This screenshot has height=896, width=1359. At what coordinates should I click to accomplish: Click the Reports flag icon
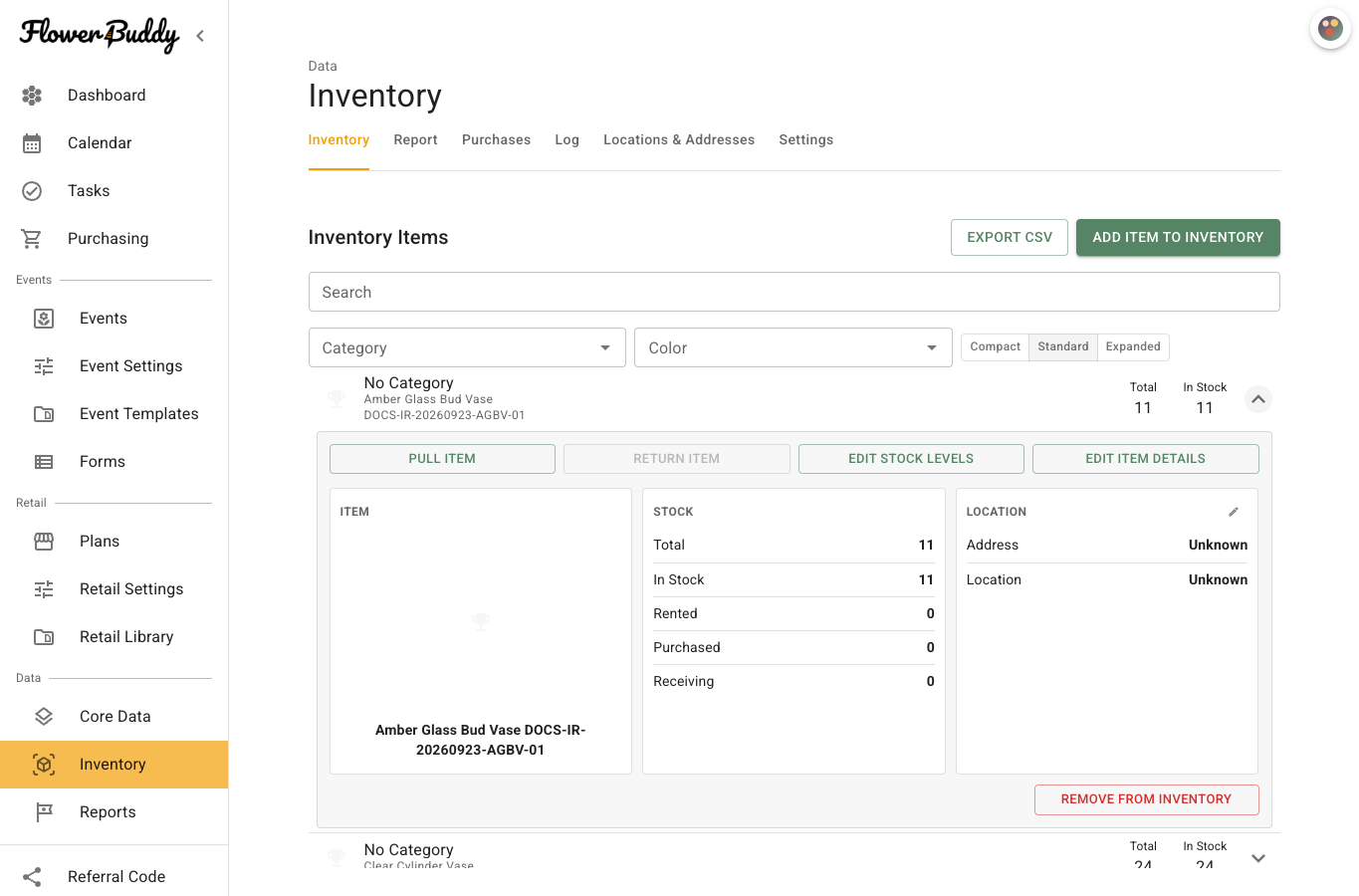coord(44,812)
